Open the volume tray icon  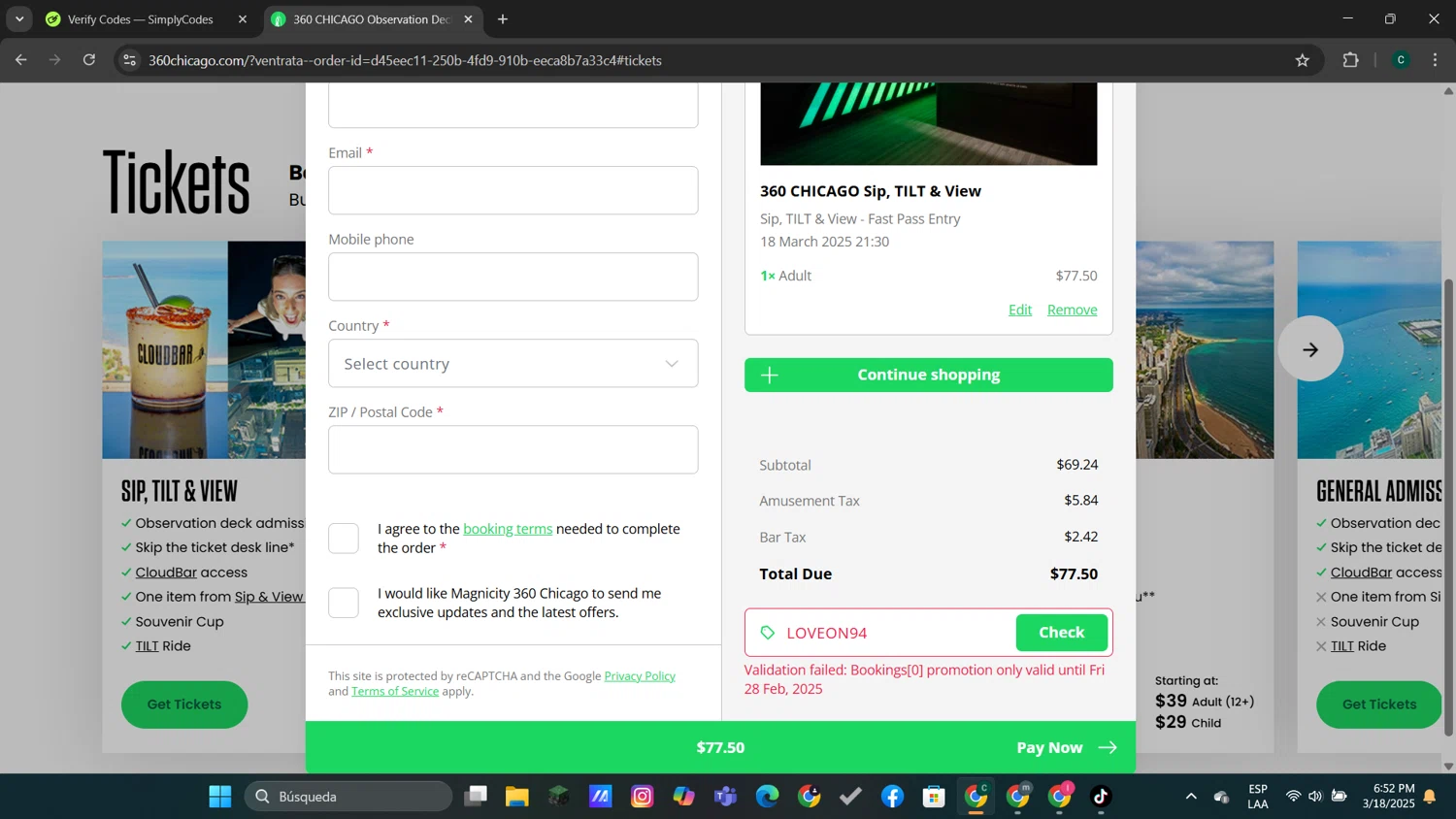(1315, 797)
